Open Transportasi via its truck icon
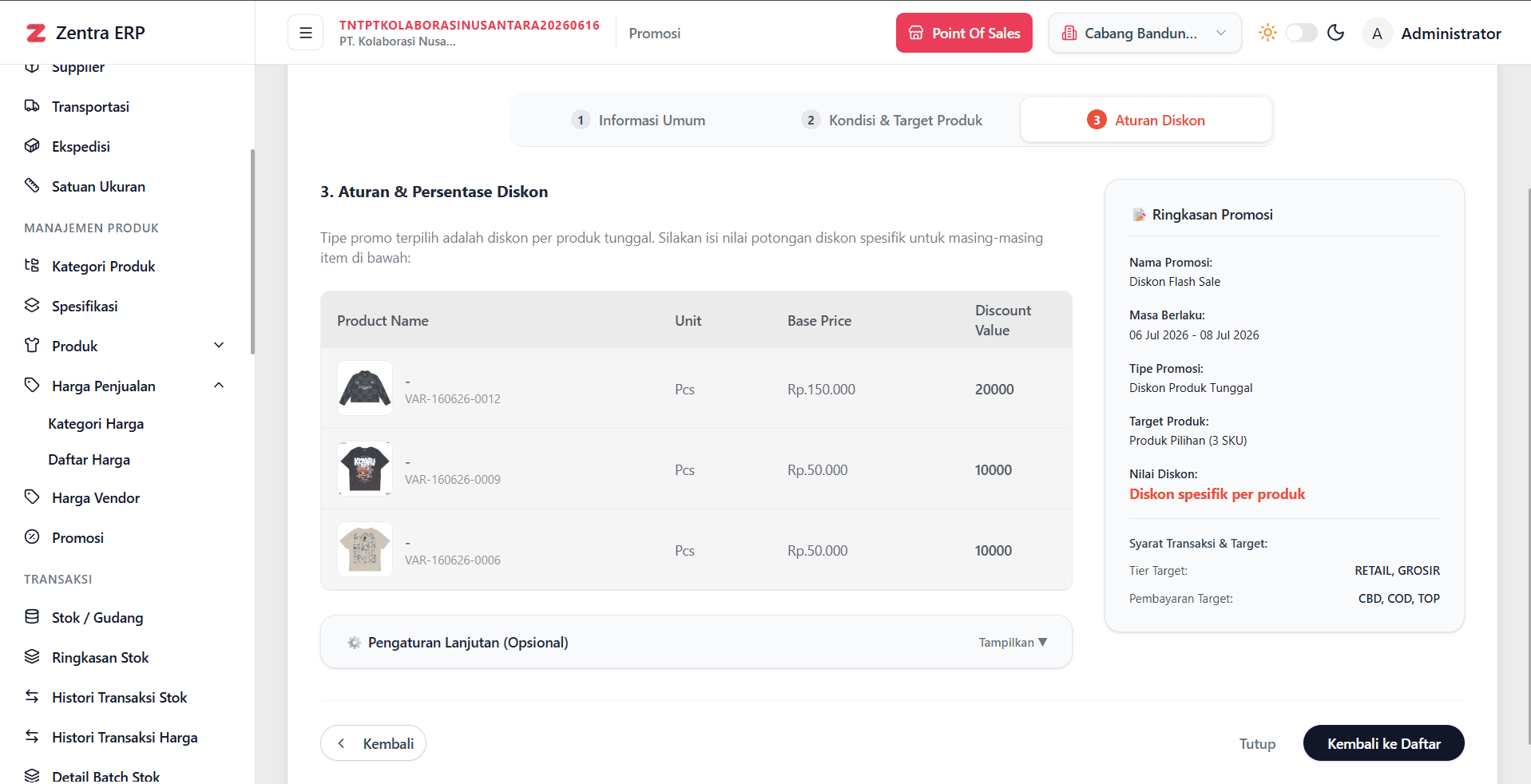Image resolution: width=1531 pixels, height=784 pixels. (x=32, y=106)
